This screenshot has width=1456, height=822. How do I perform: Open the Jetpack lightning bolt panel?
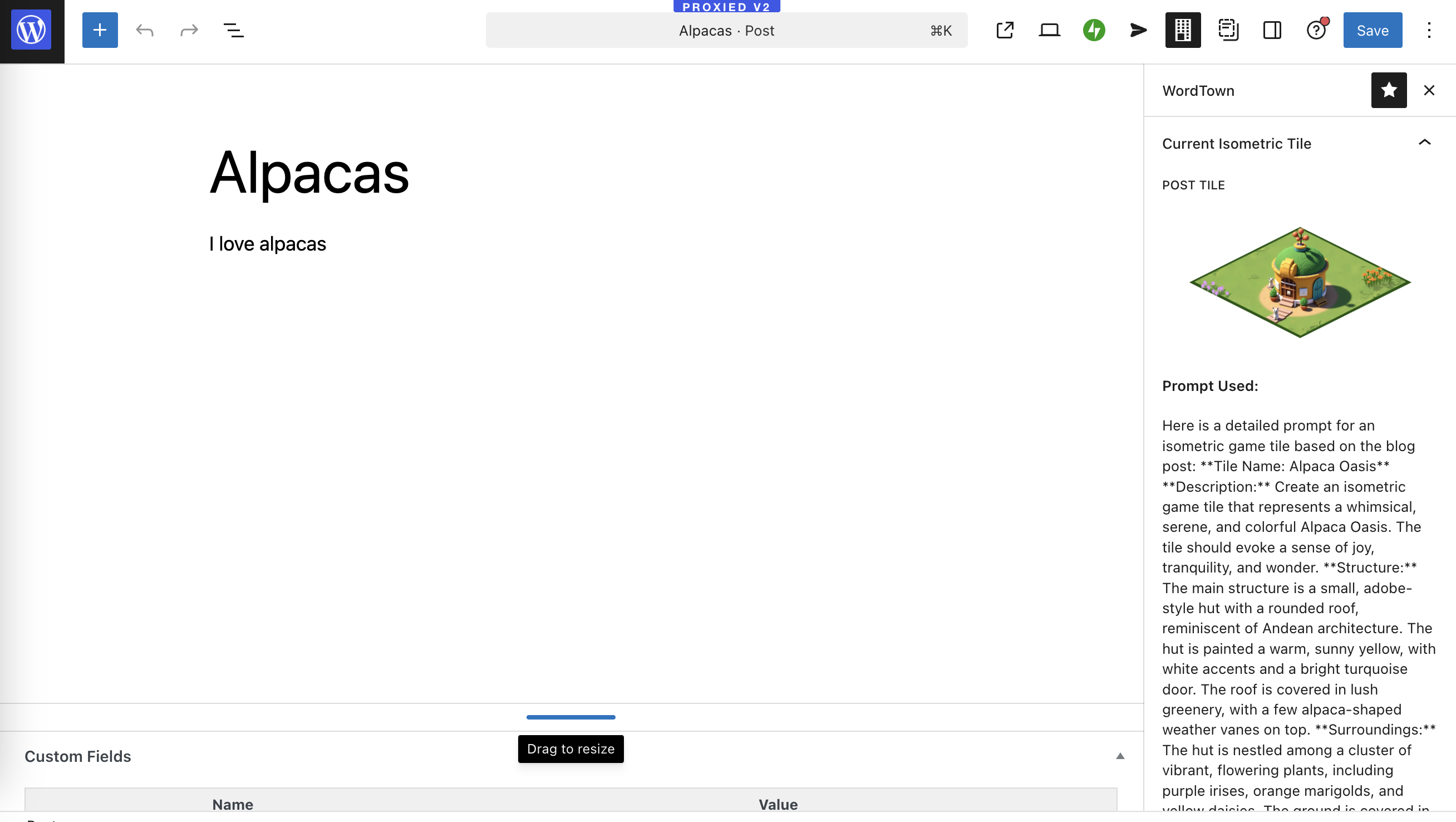point(1094,31)
